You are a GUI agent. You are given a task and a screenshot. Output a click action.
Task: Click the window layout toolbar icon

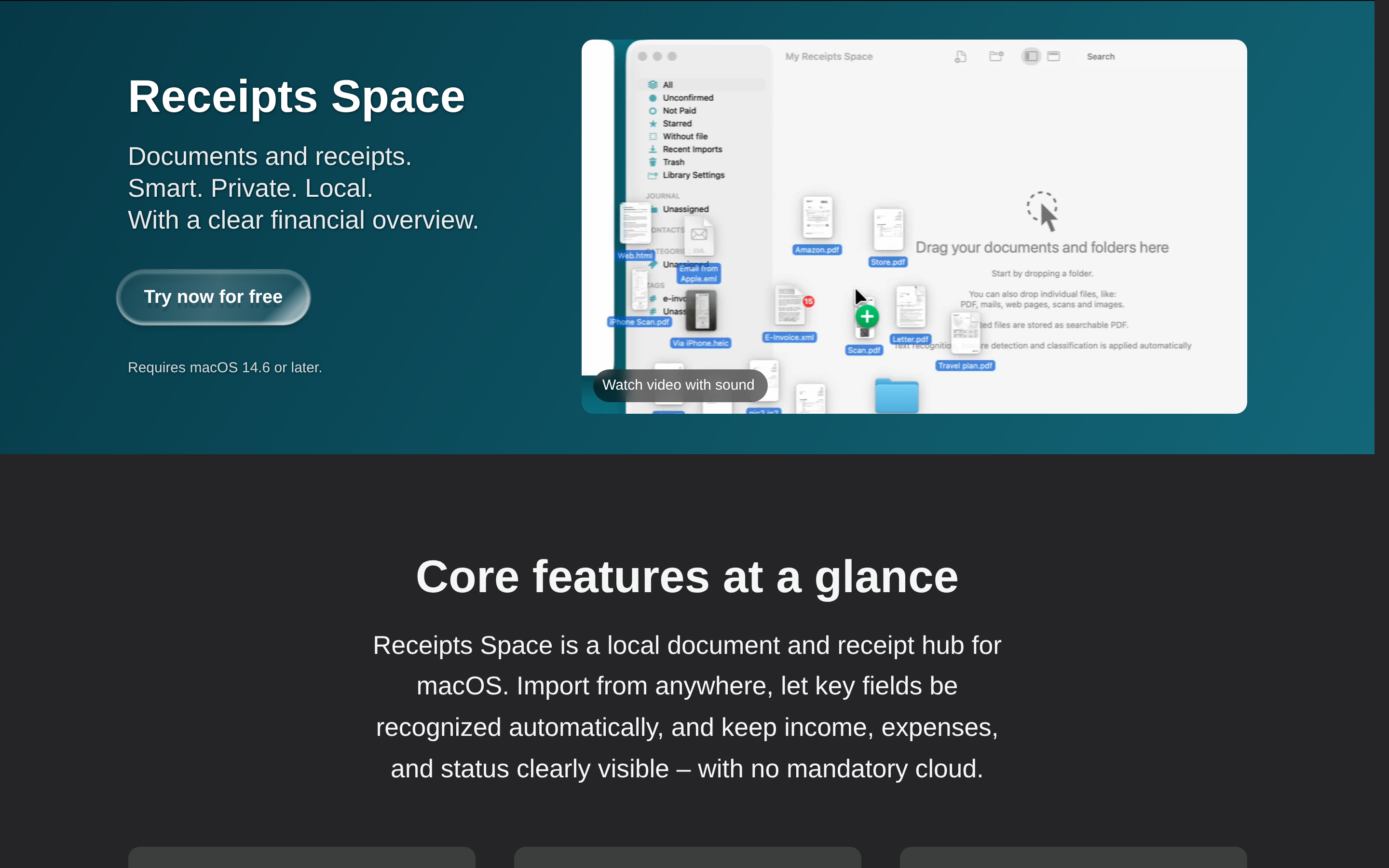pyautogui.click(x=1054, y=56)
